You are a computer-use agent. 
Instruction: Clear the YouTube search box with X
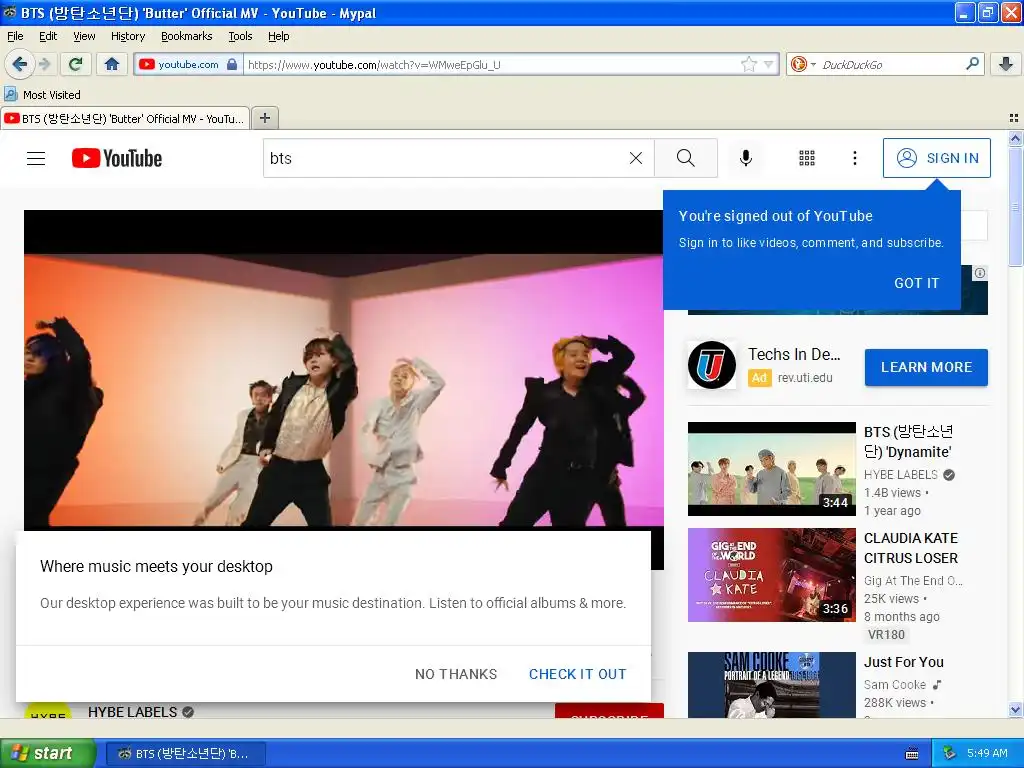[635, 158]
